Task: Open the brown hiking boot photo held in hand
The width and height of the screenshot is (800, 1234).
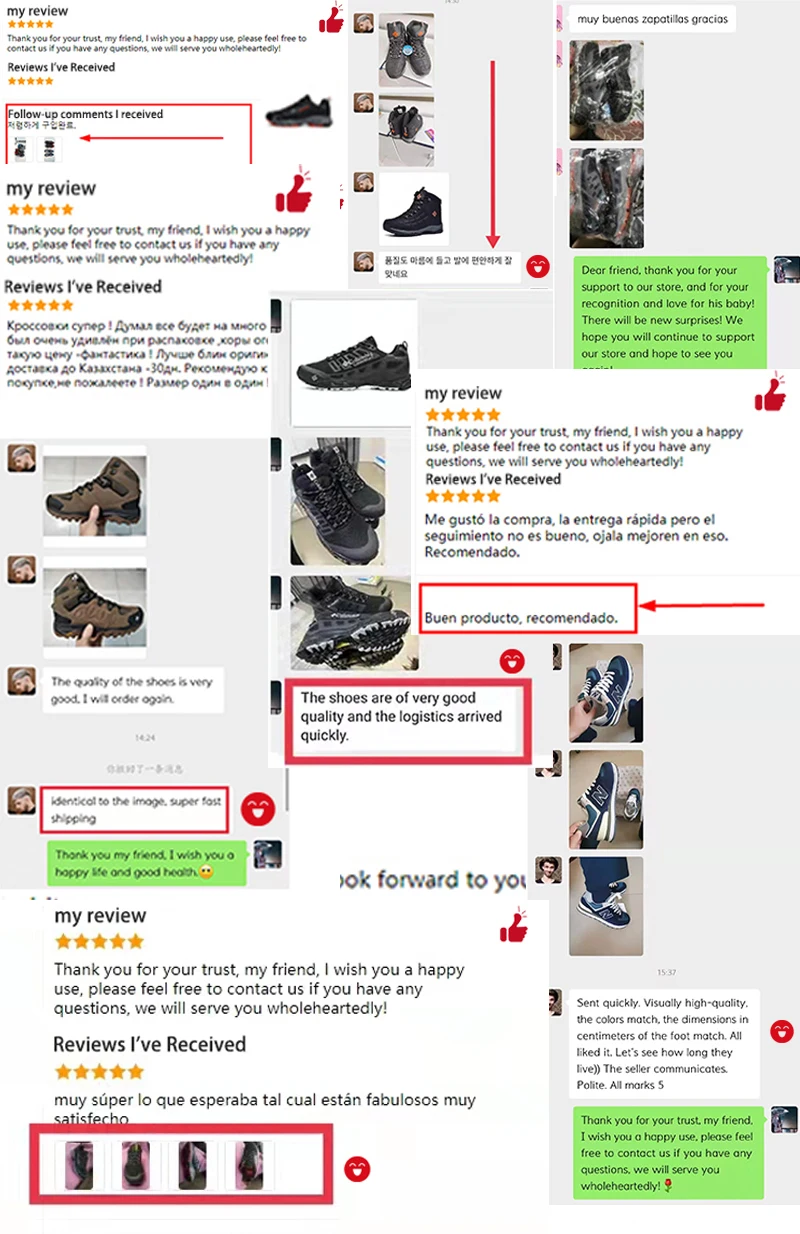Action: [x=95, y=495]
